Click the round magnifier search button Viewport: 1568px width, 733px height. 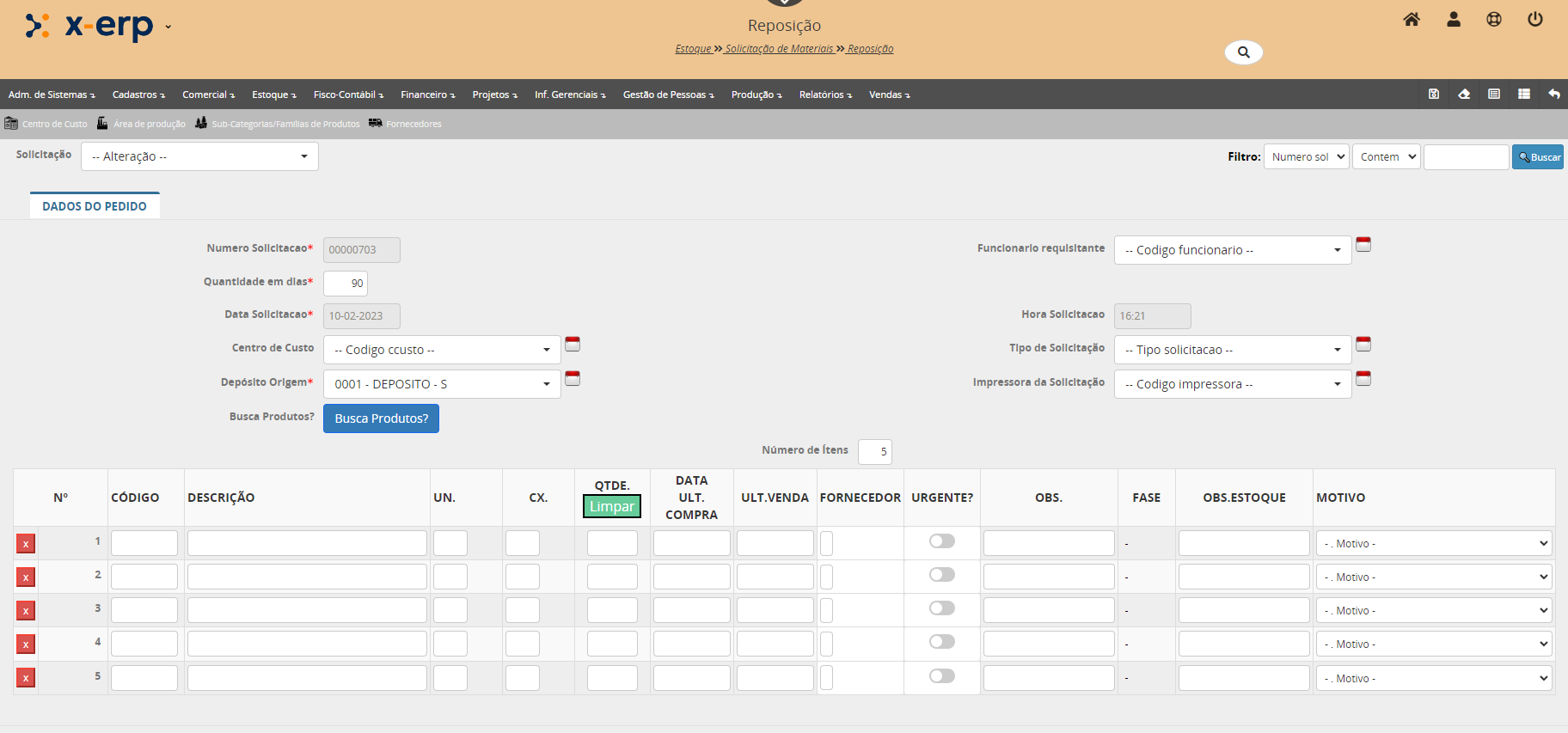pos(1243,52)
